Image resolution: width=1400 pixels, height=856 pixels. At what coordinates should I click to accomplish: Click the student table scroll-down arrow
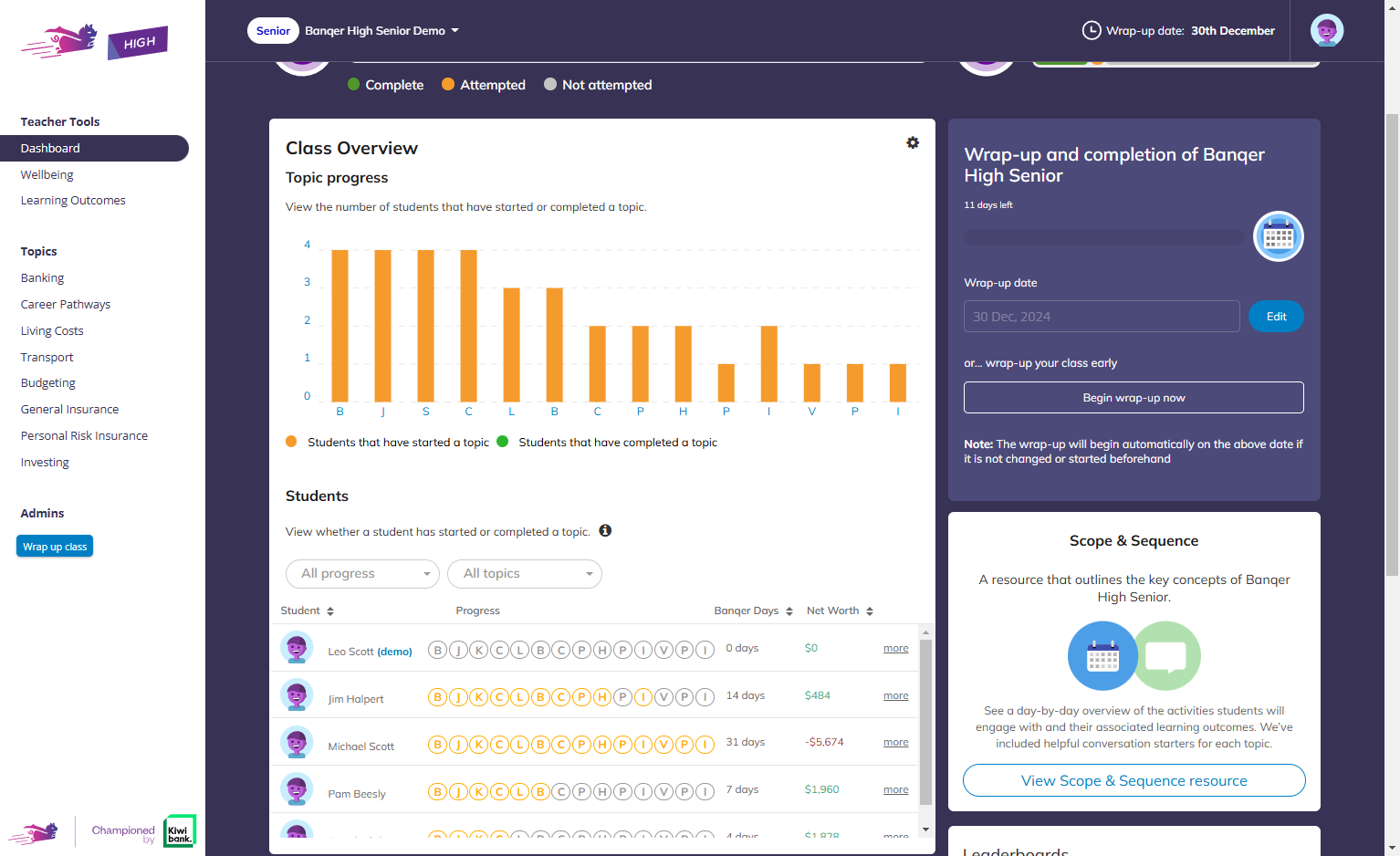[x=925, y=830]
